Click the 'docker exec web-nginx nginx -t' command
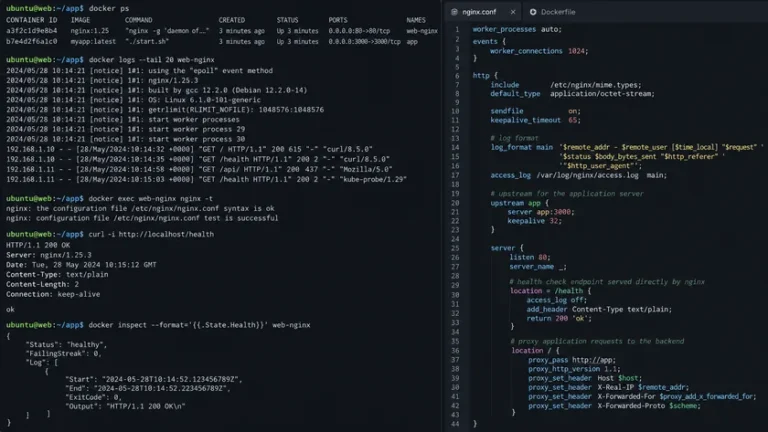The width and height of the screenshot is (768, 432). pyautogui.click(x=150, y=198)
